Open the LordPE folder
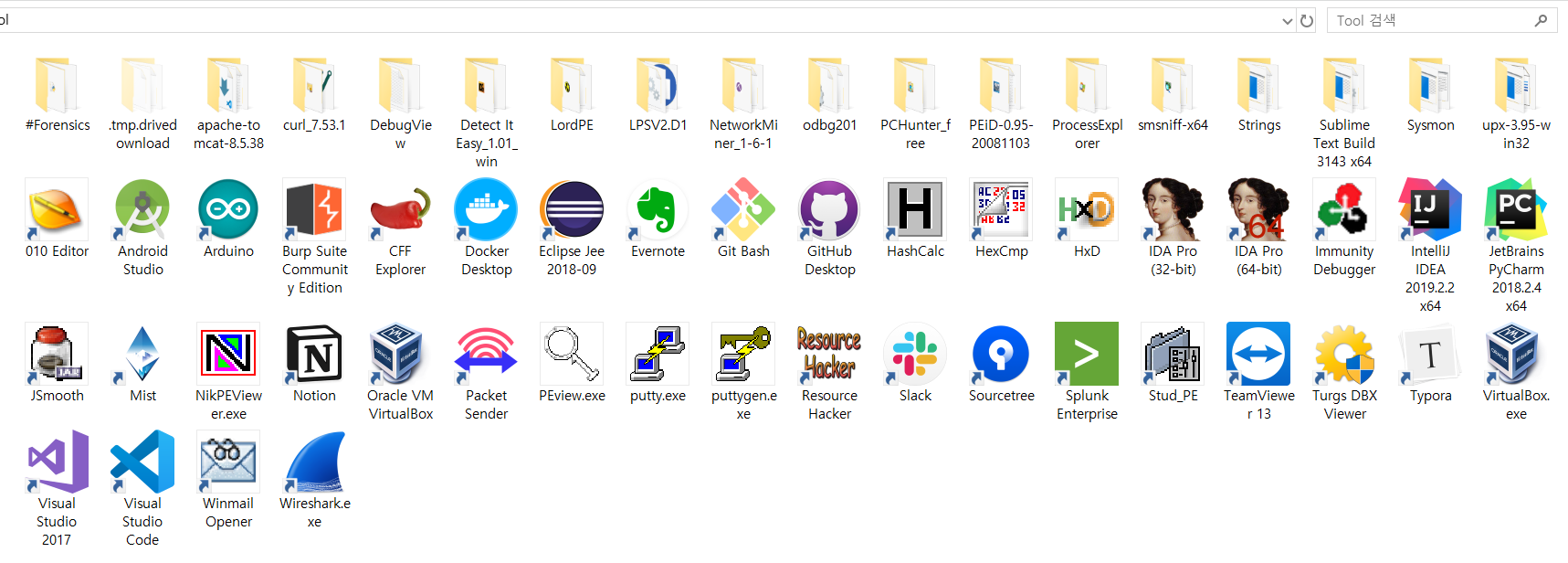 [572, 84]
